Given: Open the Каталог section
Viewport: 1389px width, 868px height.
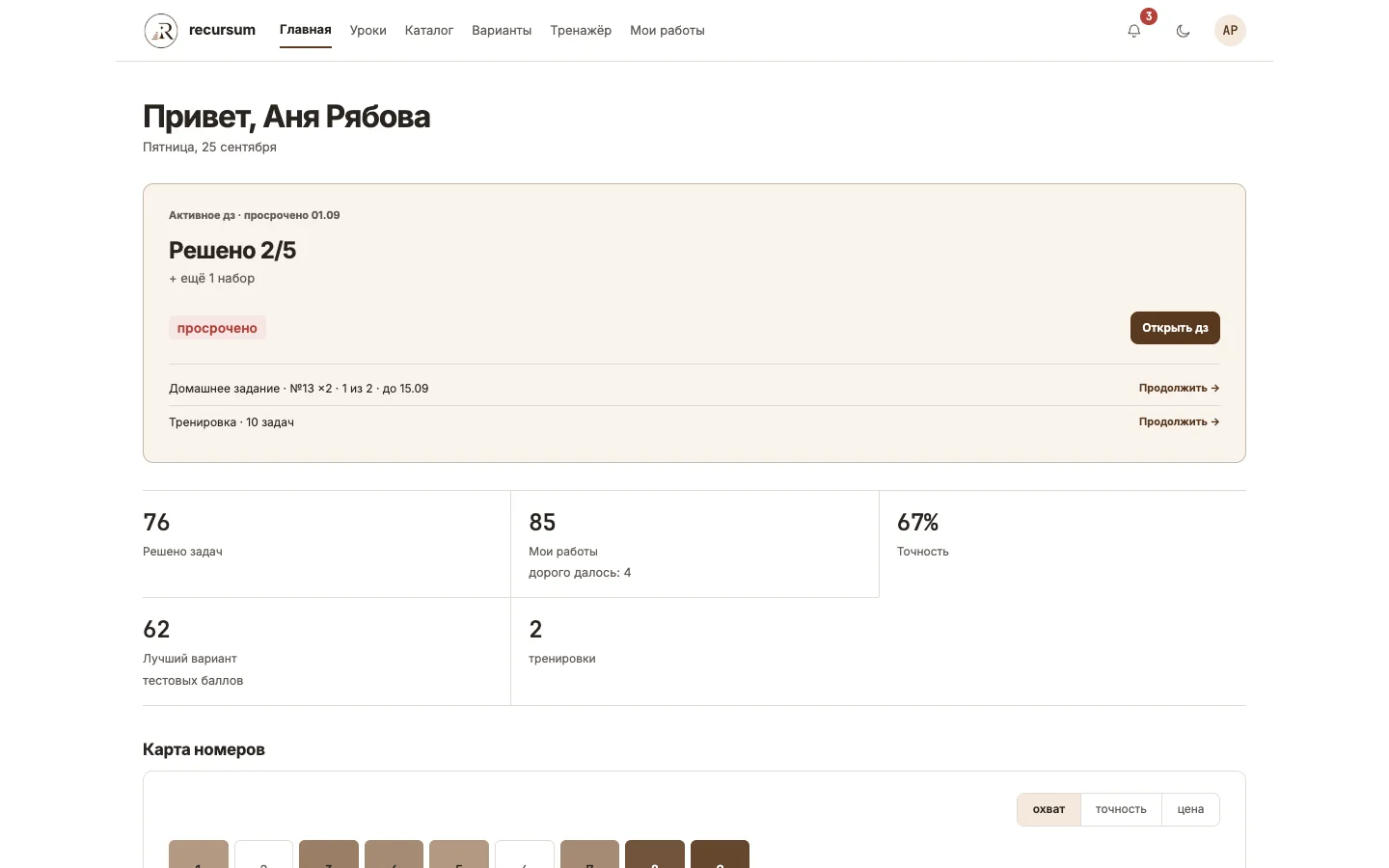Looking at the screenshot, I should pos(429,31).
